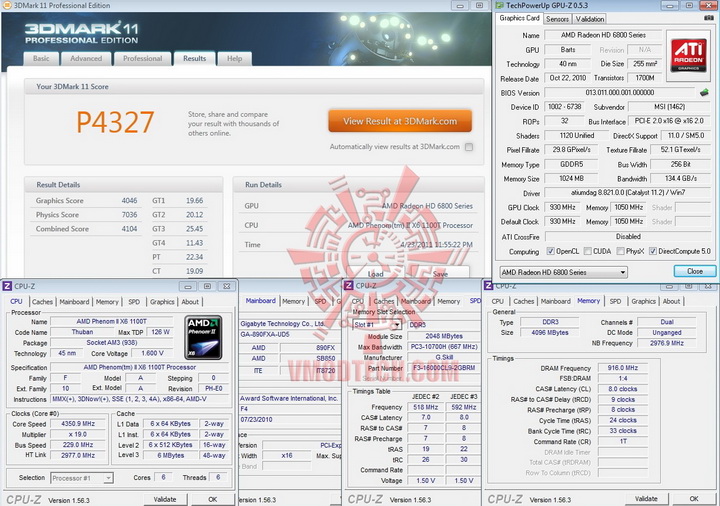Click the GPU Clock field 930 MHz
The width and height of the screenshot is (720, 506).
(563, 207)
